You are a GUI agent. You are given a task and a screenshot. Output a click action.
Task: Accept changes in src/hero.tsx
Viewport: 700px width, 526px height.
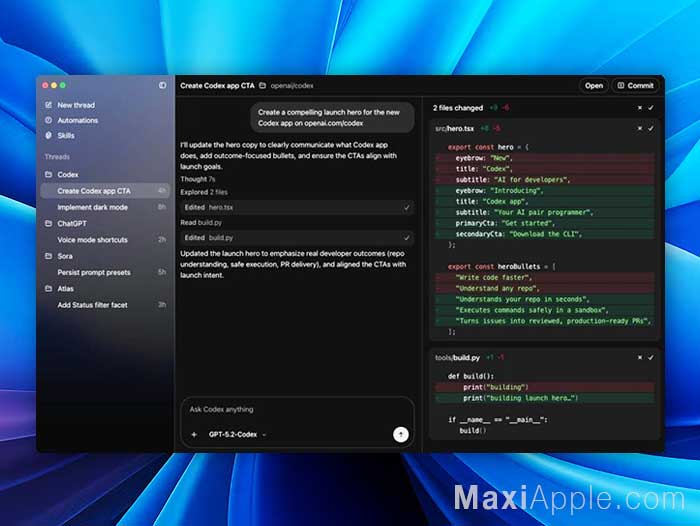coord(651,128)
